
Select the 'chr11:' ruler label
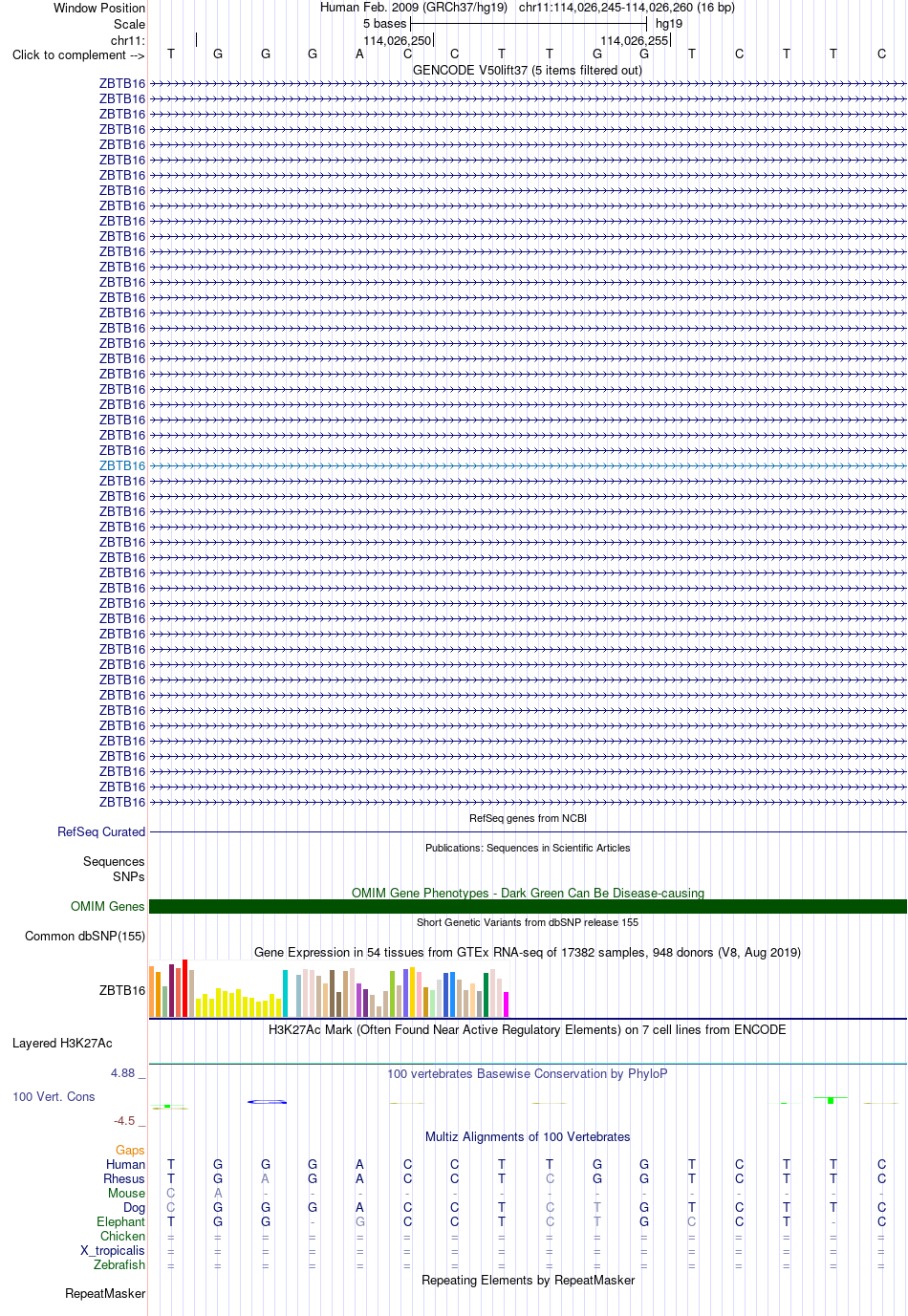point(127,40)
